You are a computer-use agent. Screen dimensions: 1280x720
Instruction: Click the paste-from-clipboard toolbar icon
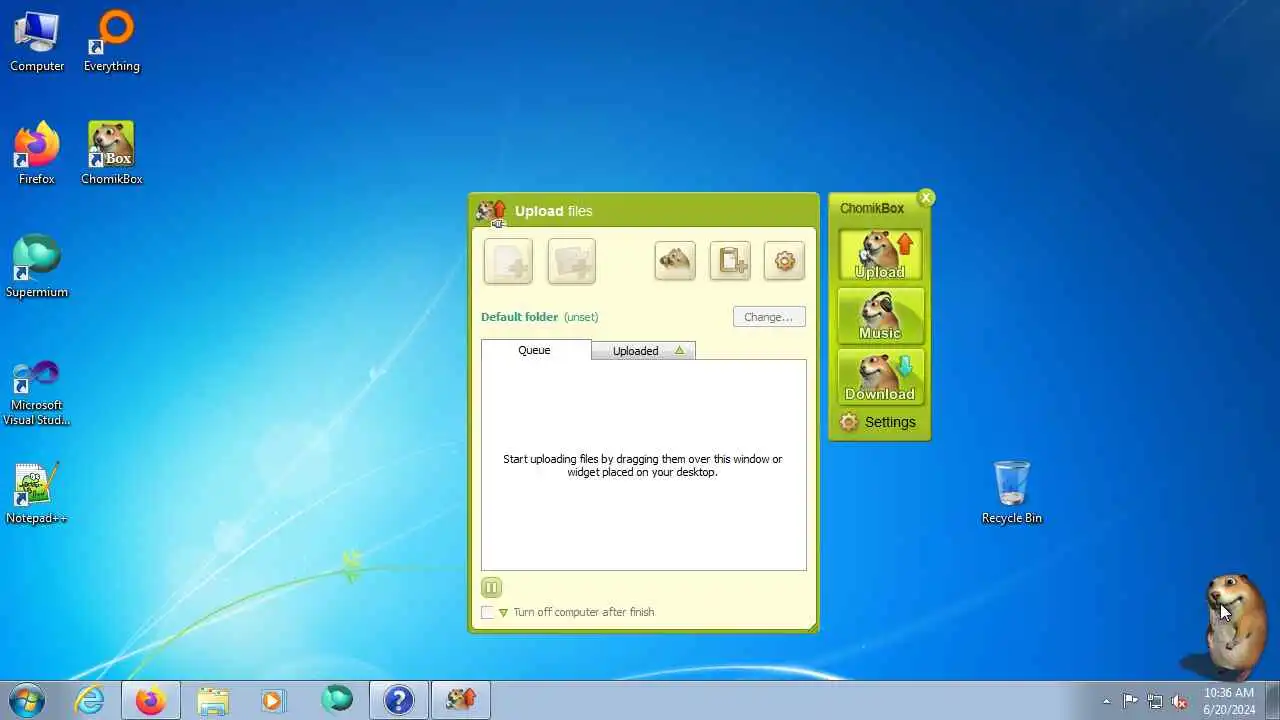click(730, 261)
